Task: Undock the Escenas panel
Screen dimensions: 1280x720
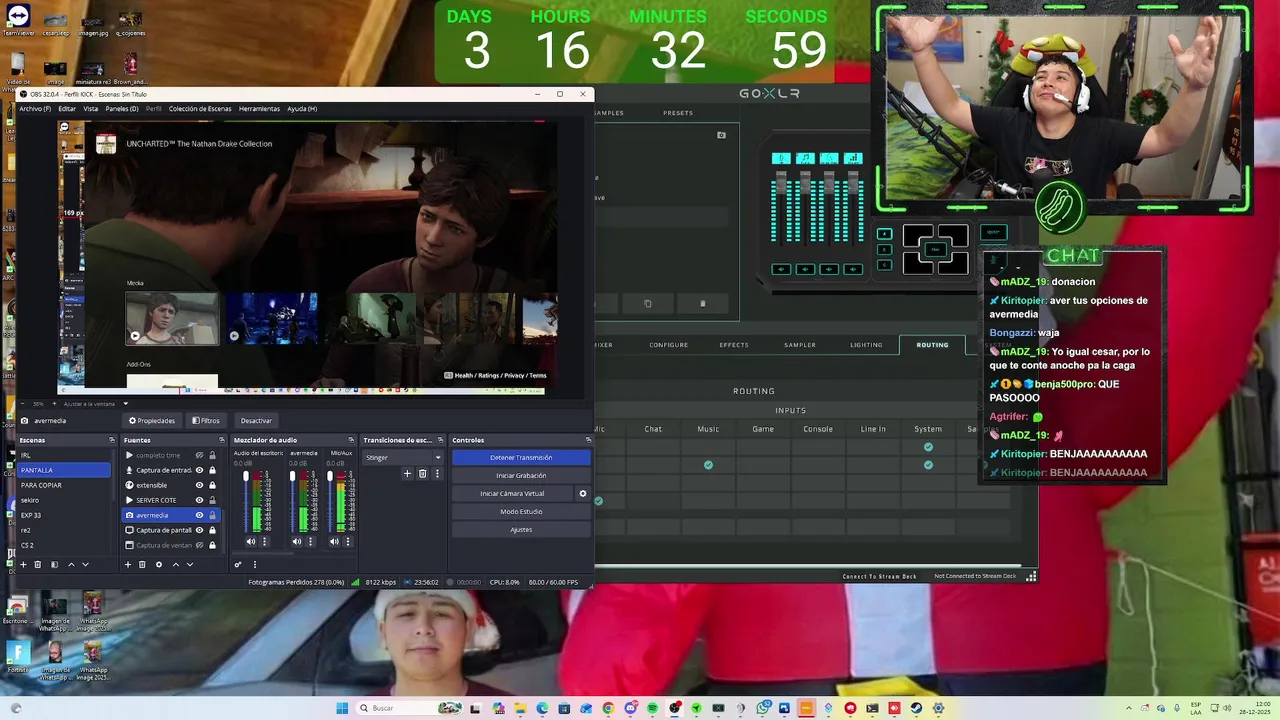Action: tap(112, 440)
